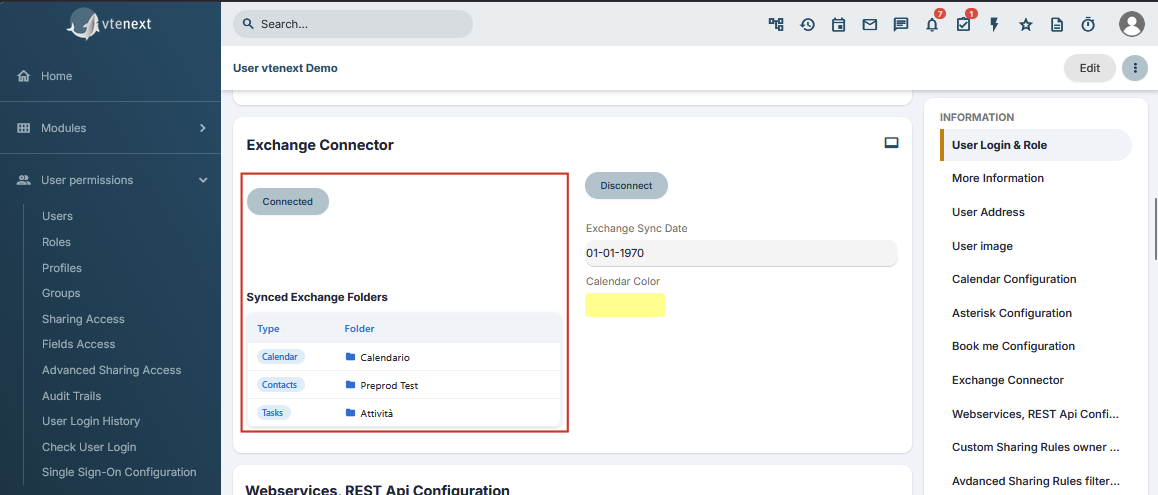Click the User vtenext Demo title

(x=285, y=68)
